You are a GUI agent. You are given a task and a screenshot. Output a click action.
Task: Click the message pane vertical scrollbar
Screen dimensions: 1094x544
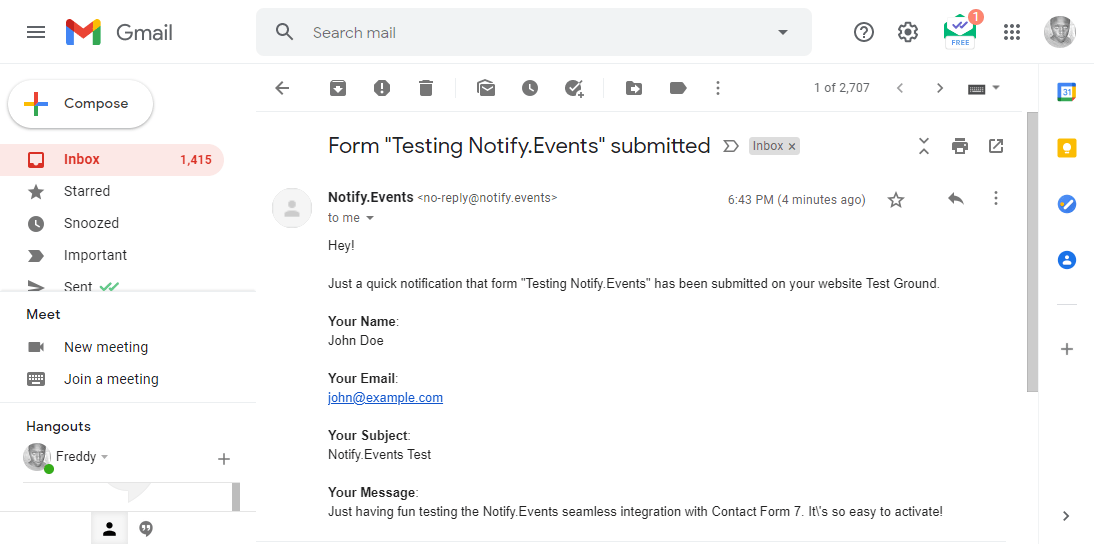pos(1032,252)
